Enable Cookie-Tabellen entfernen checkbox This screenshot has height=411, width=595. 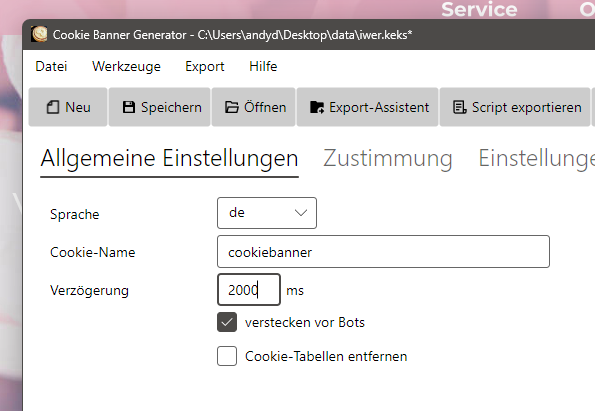(227, 356)
